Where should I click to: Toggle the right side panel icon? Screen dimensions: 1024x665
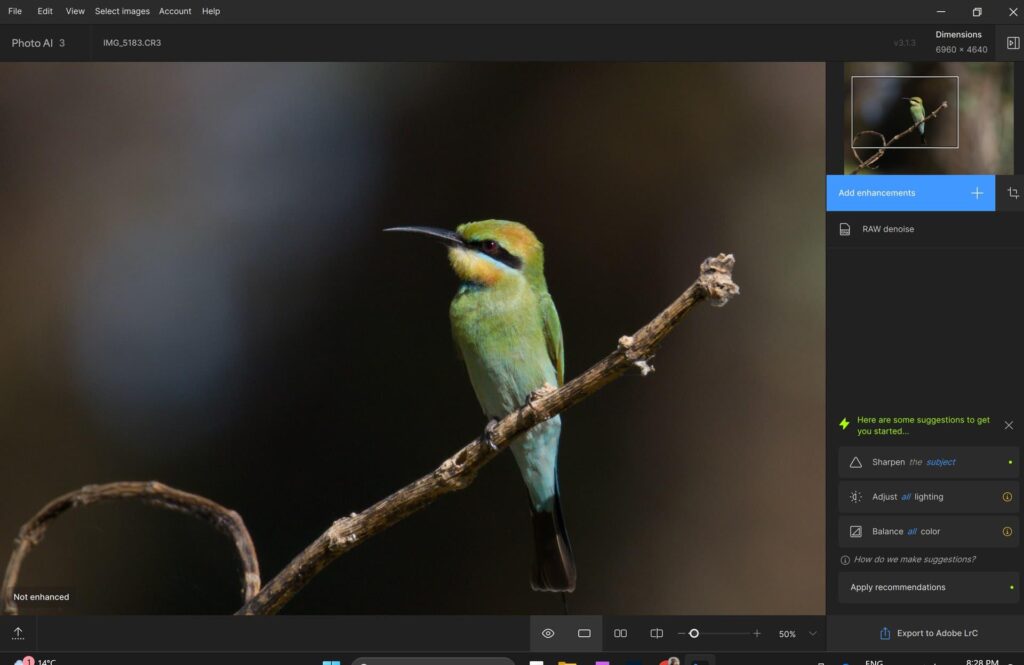click(x=1013, y=43)
